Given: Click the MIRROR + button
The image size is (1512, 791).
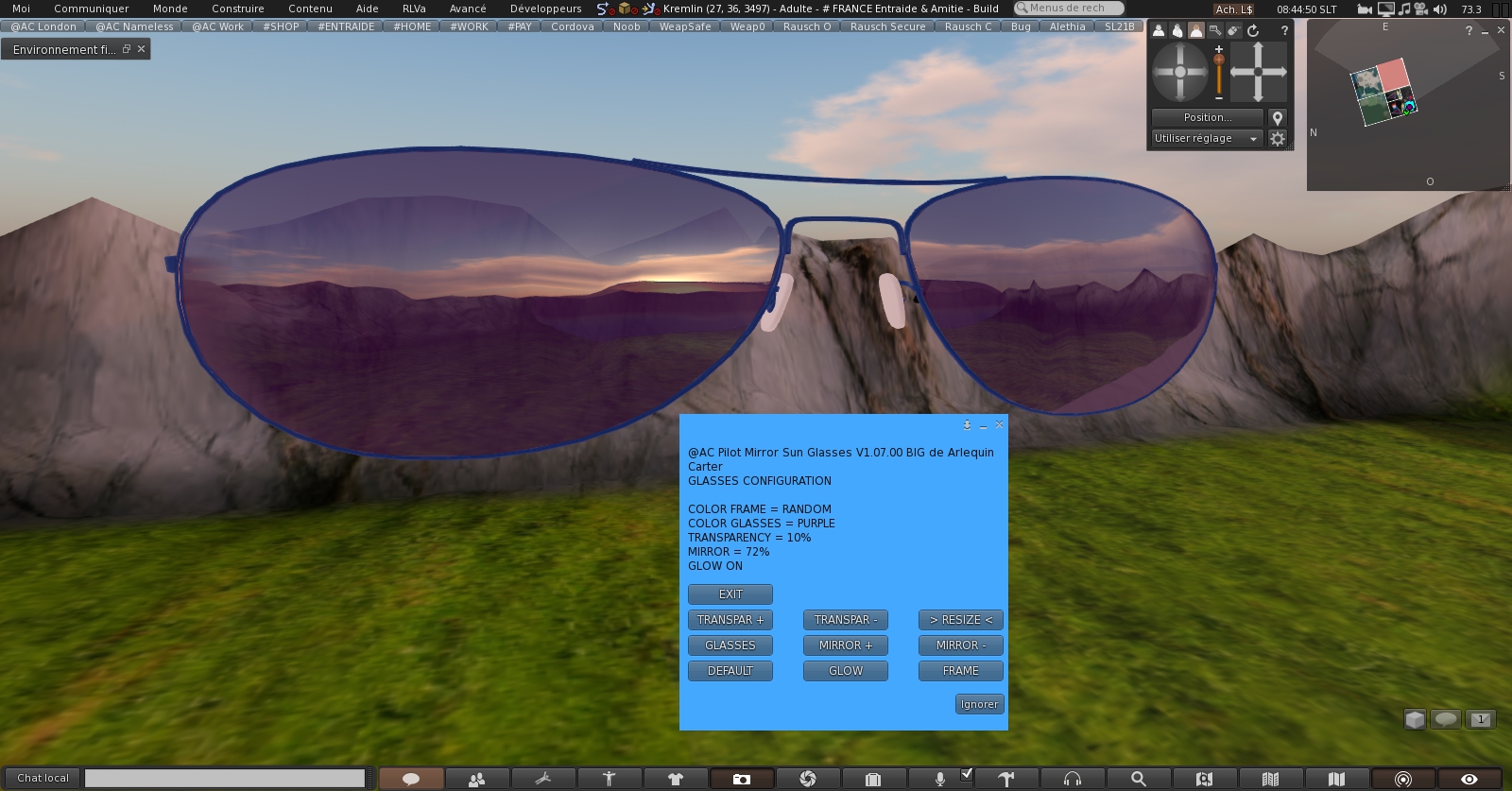Looking at the screenshot, I should [x=845, y=645].
